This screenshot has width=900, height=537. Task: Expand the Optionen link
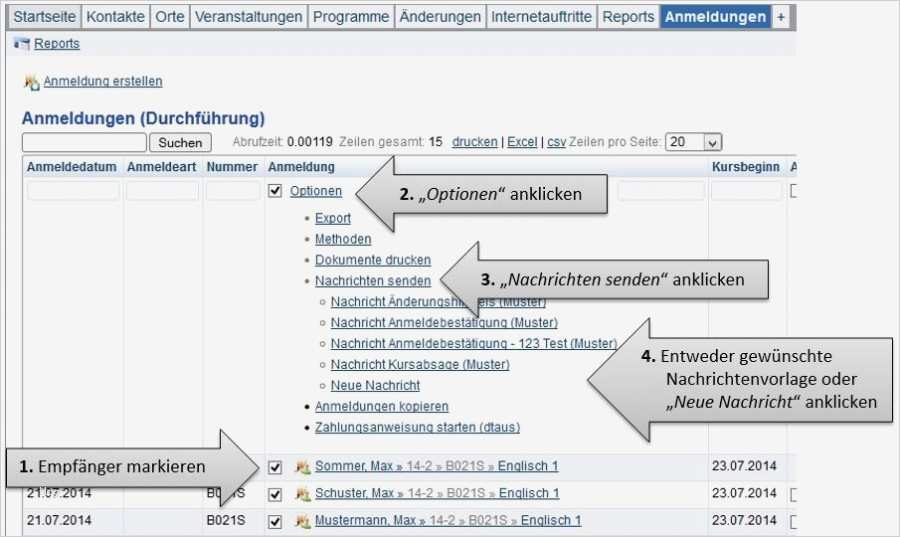tap(316, 191)
